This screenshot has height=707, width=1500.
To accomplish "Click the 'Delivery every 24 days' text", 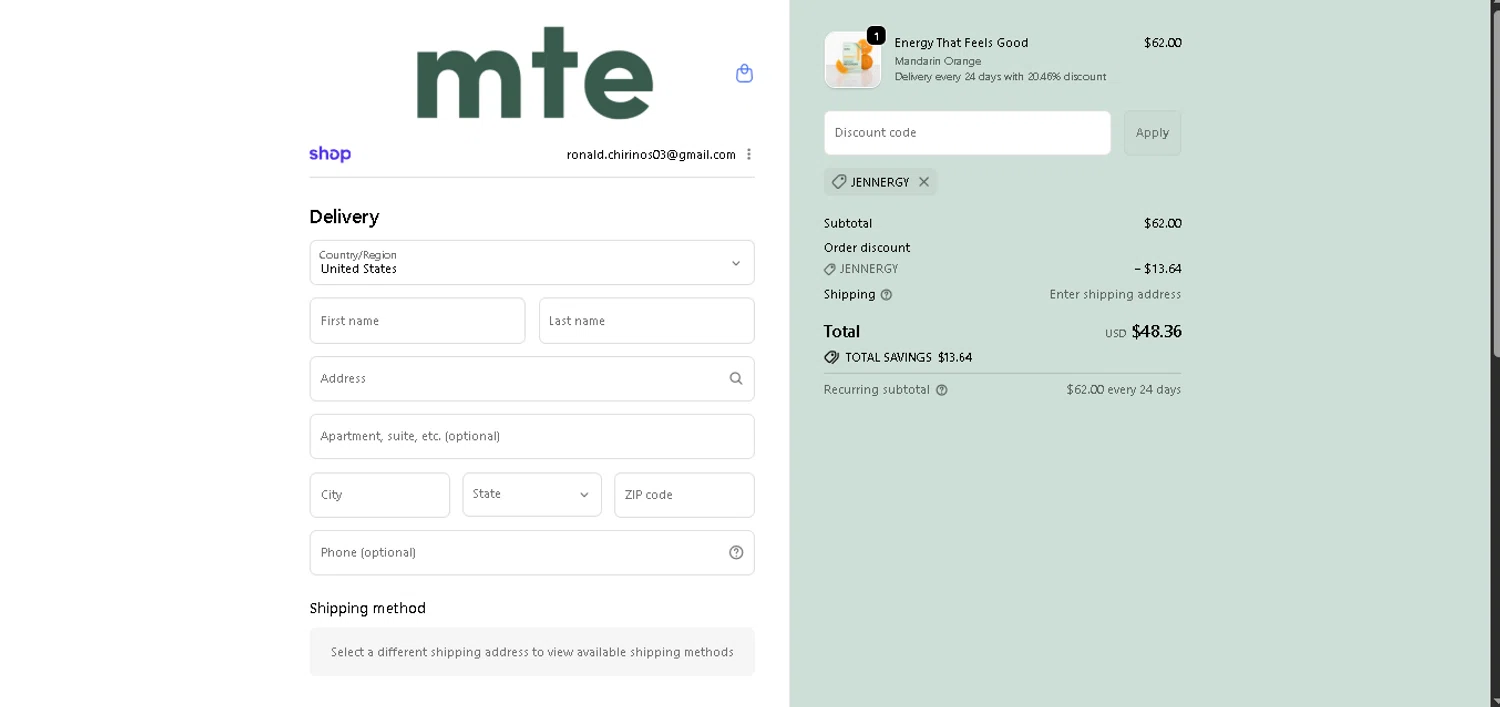I will point(1000,77).
